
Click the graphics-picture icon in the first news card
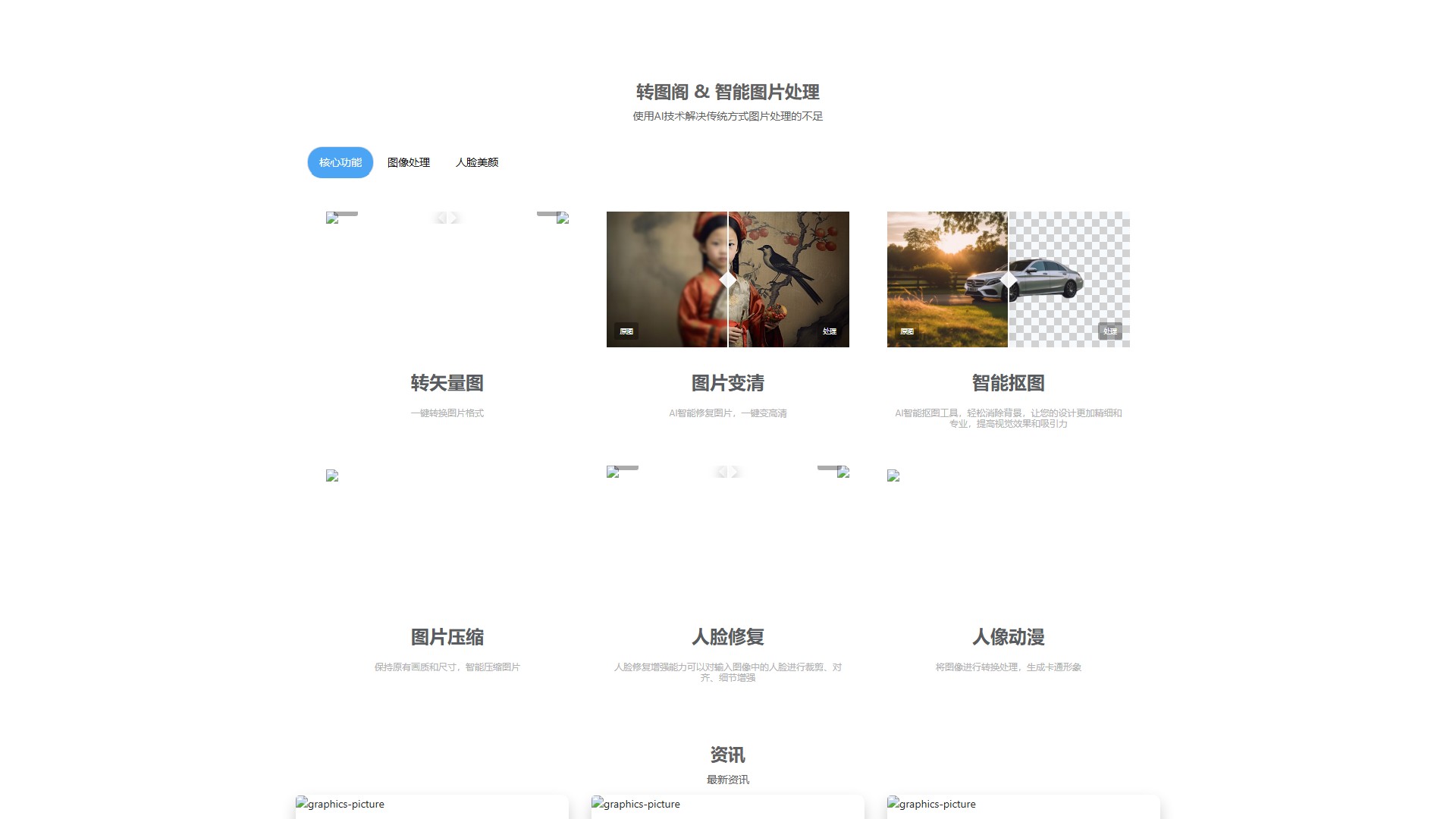click(x=301, y=804)
